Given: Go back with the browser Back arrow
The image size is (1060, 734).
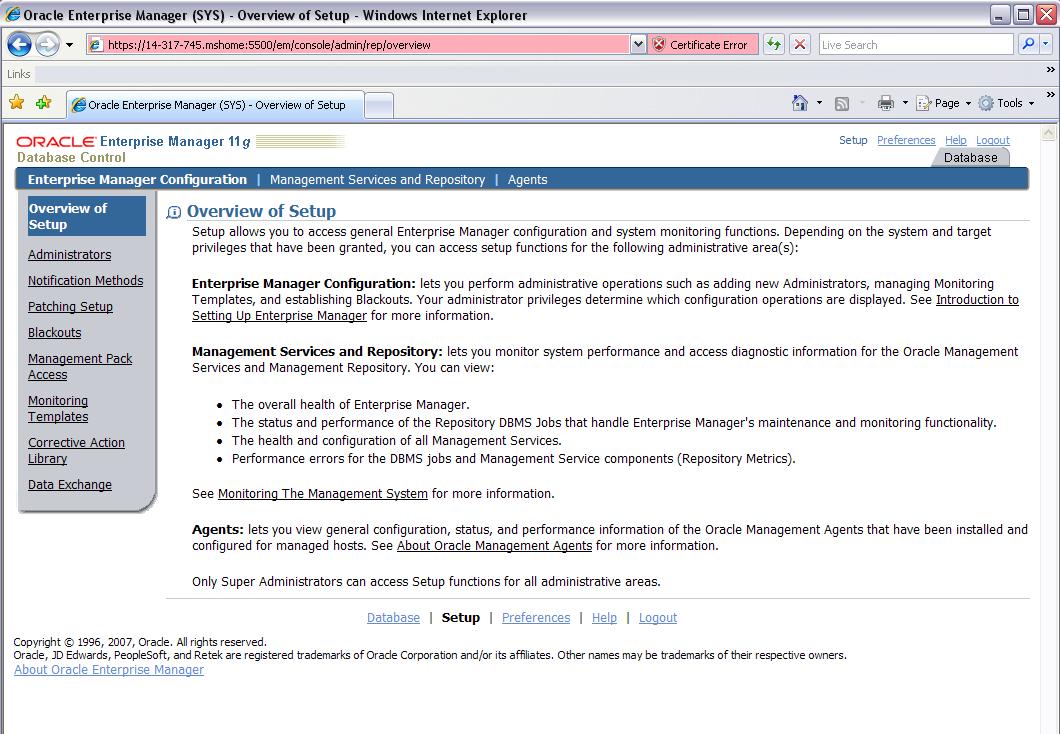Looking at the screenshot, I should [x=19, y=45].
